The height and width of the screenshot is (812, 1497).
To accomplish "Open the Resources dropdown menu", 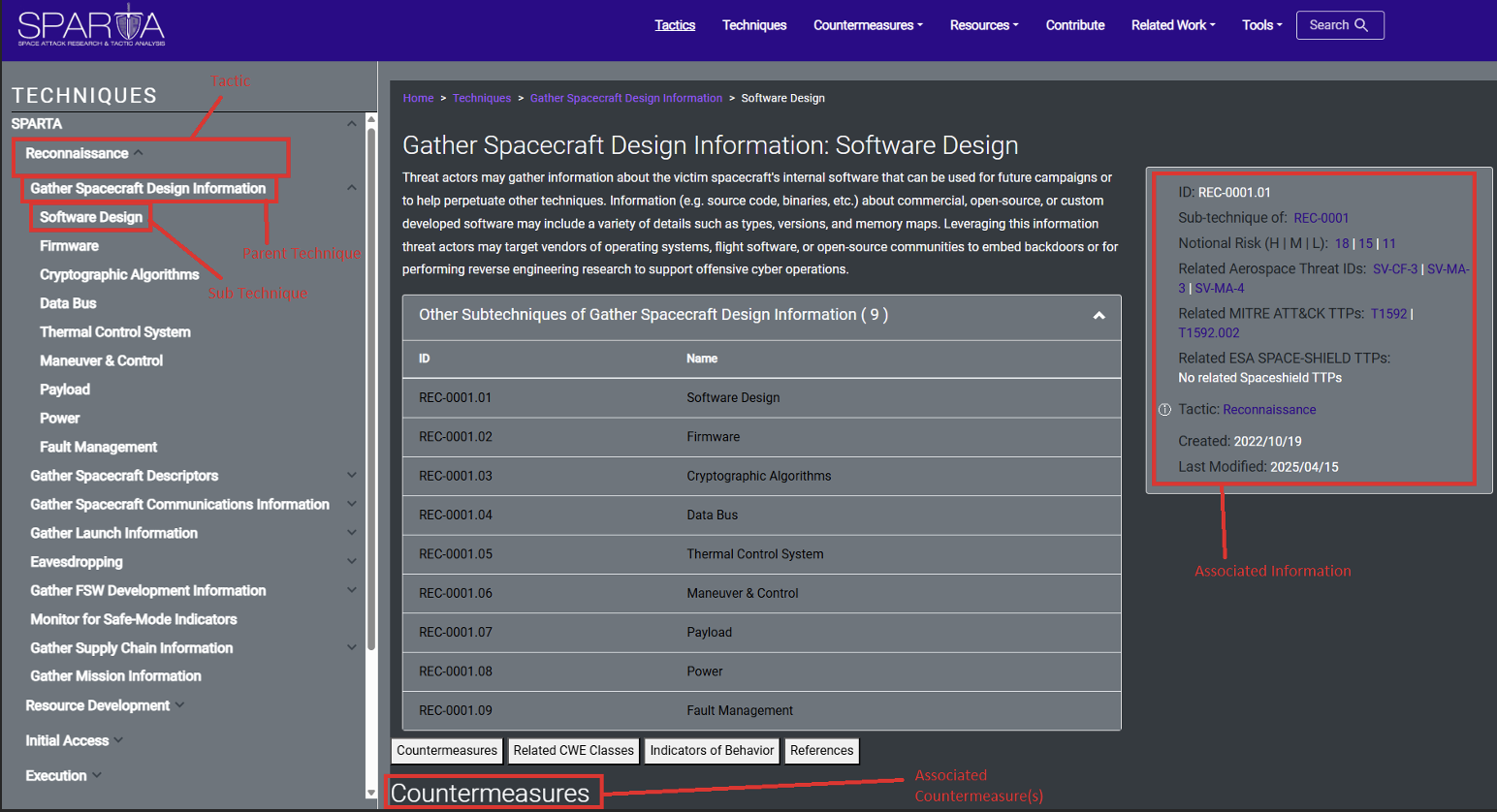I will (984, 25).
